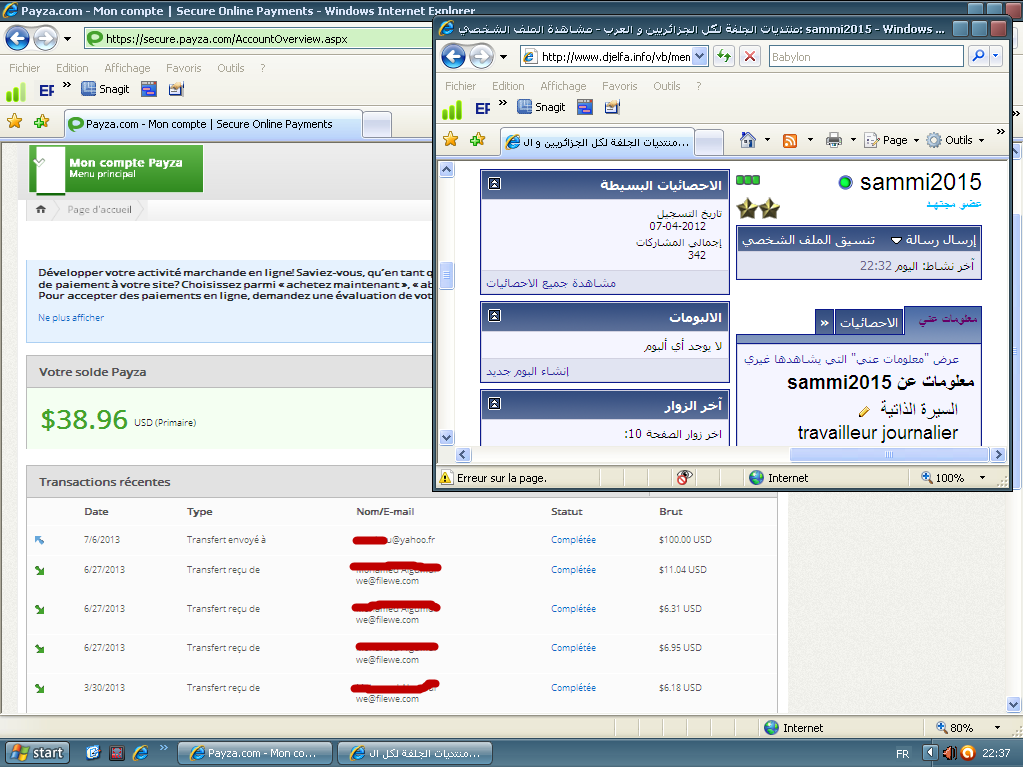The height and width of the screenshot is (767, 1023).
Task: Click Complétée status for 7/6/2013 transfer
Action: tap(573, 539)
